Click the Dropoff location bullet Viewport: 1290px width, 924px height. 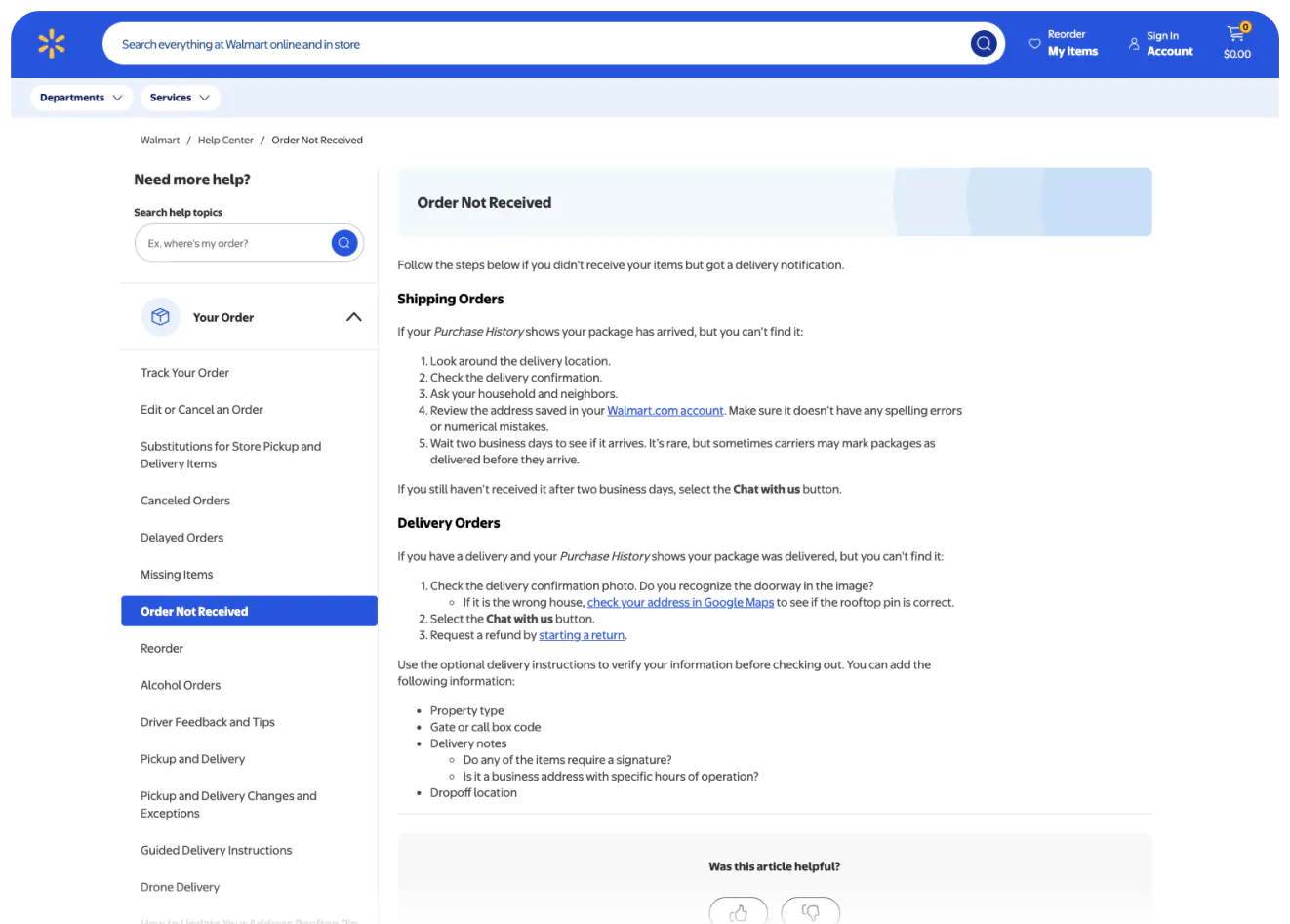click(473, 793)
